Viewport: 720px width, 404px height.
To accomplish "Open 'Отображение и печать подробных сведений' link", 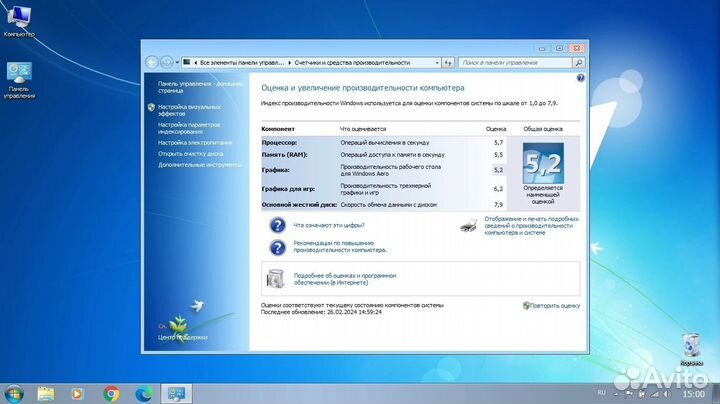I will [x=531, y=226].
